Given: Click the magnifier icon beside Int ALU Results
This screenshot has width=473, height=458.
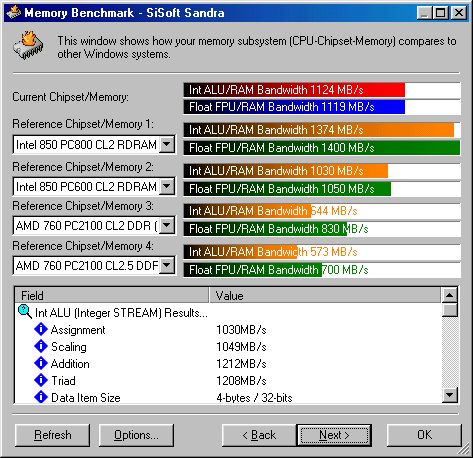Looking at the screenshot, I should [25, 312].
